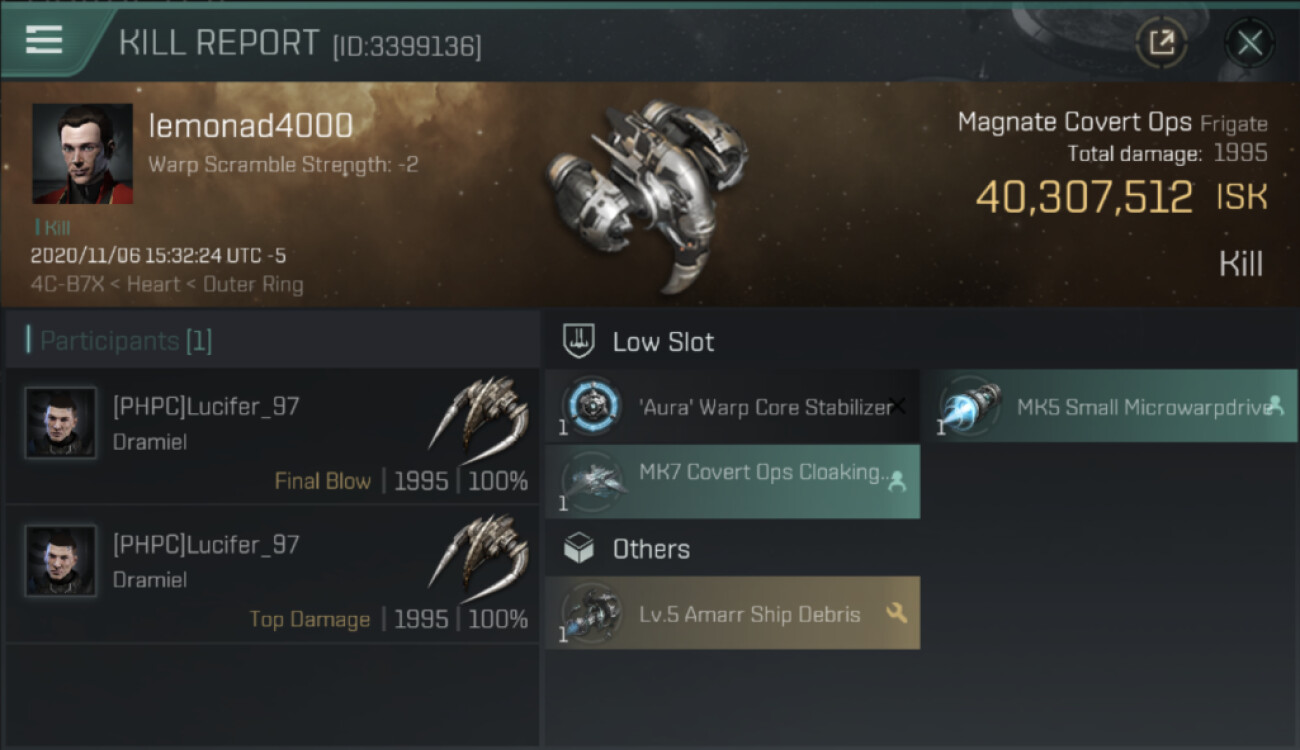This screenshot has height=750, width=1300.
Task: Click the Low Slot shield icon
Action: click(x=579, y=341)
